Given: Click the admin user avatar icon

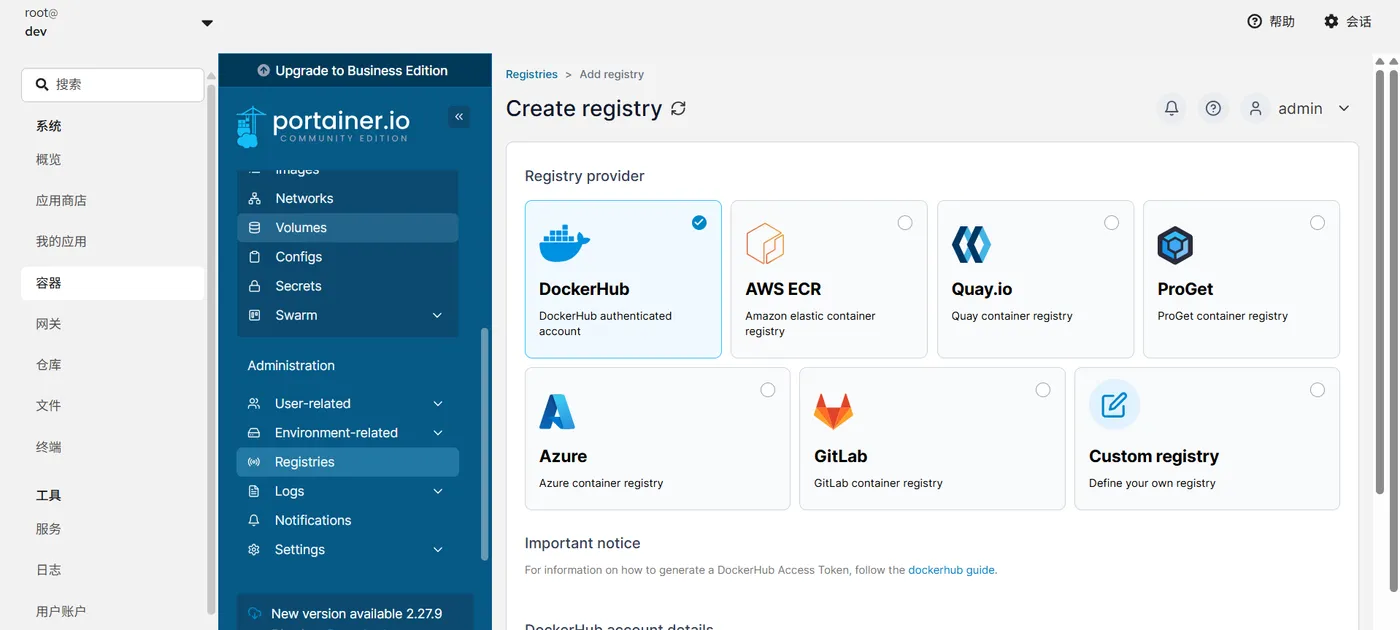Looking at the screenshot, I should [1255, 108].
